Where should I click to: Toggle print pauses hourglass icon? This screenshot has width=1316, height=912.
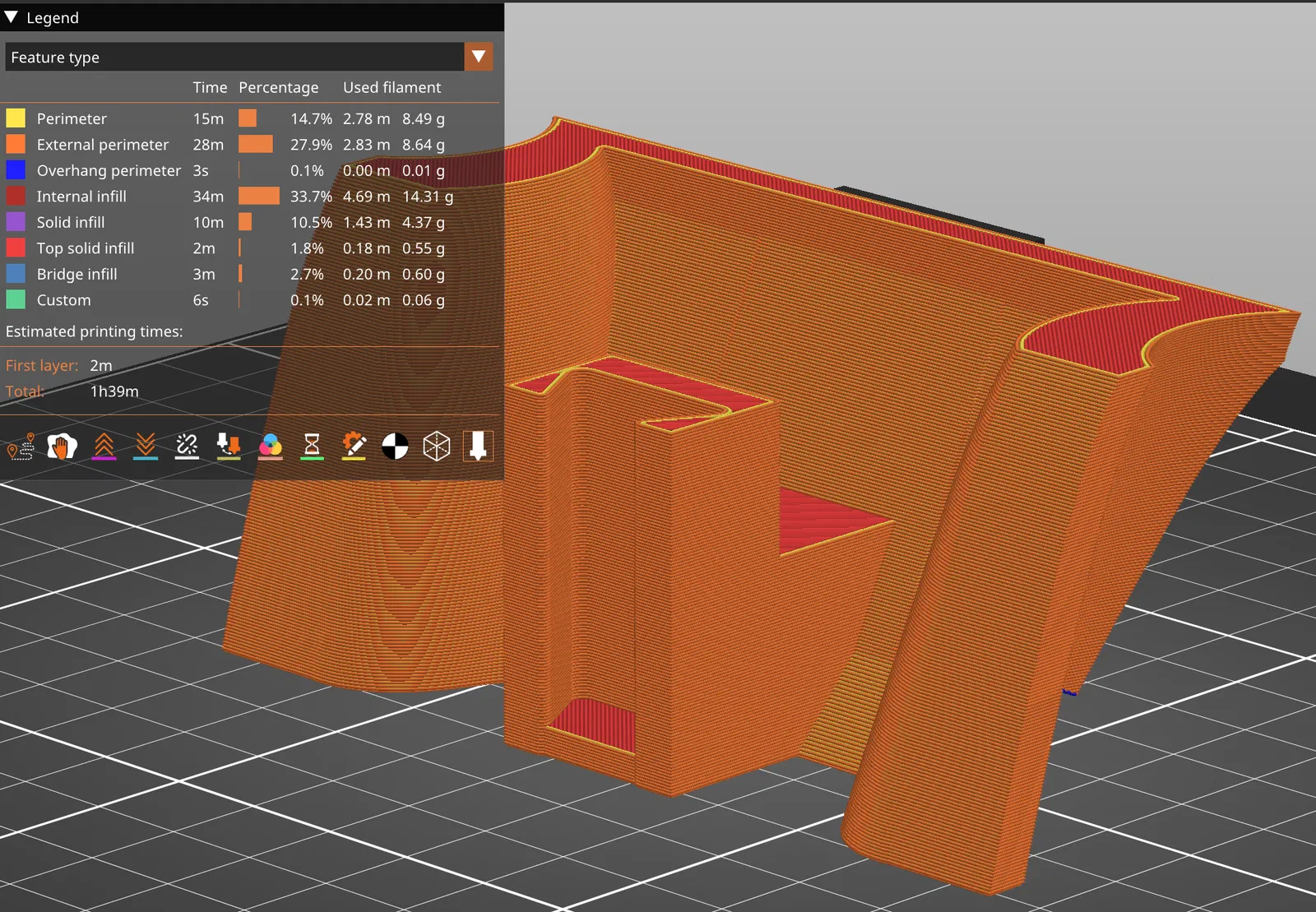[x=312, y=446]
